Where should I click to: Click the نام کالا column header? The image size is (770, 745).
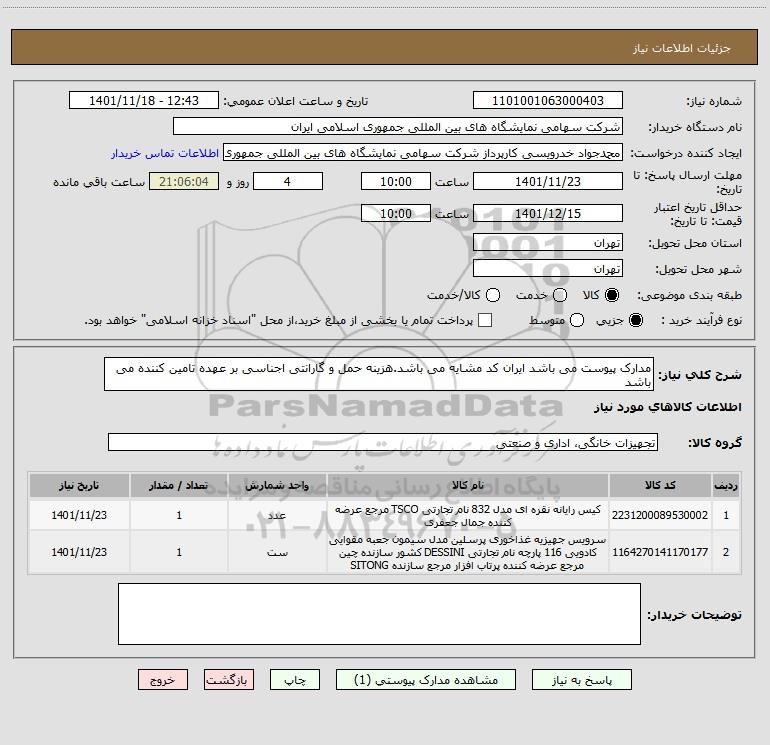468,485
